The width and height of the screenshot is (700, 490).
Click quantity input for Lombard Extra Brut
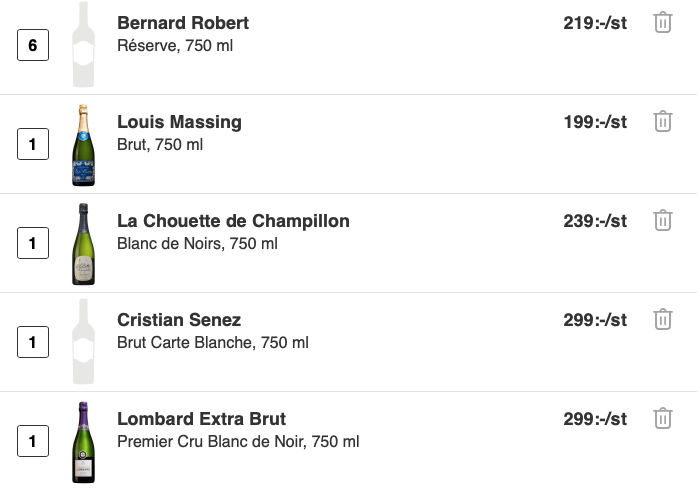point(33,441)
